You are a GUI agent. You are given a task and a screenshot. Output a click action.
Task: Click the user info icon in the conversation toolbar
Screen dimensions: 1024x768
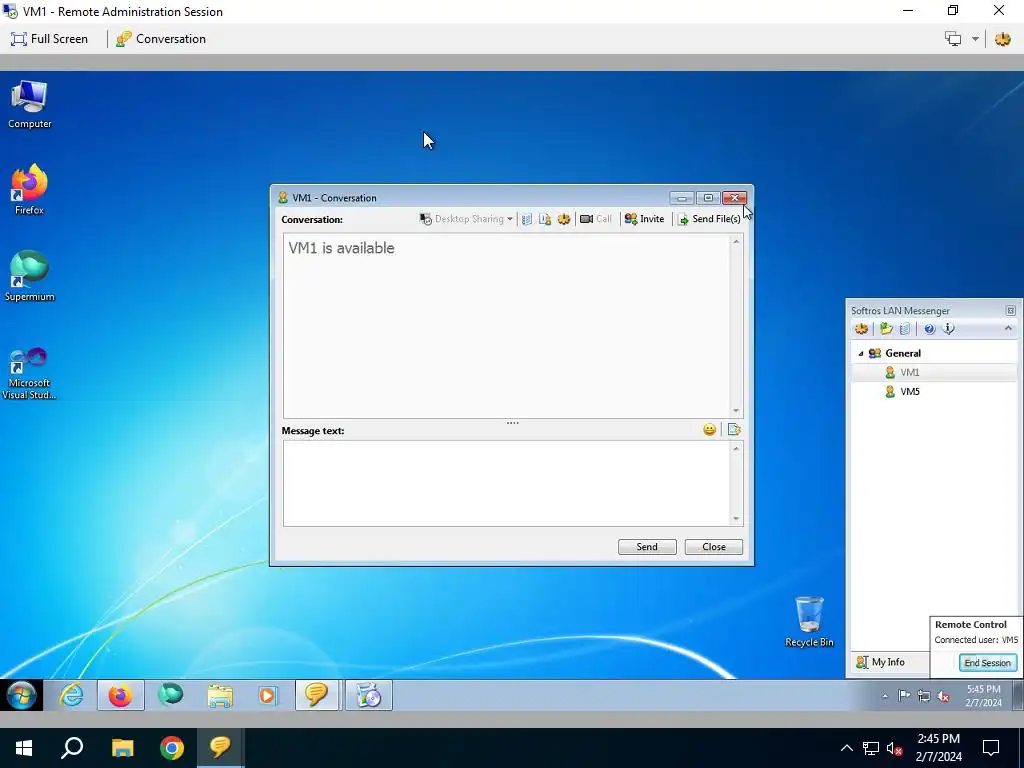tap(545, 219)
